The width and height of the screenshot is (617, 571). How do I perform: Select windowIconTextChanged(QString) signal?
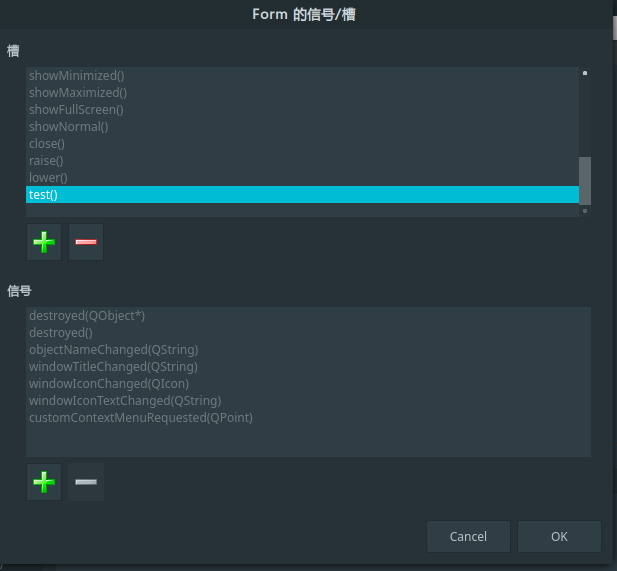(308, 401)
